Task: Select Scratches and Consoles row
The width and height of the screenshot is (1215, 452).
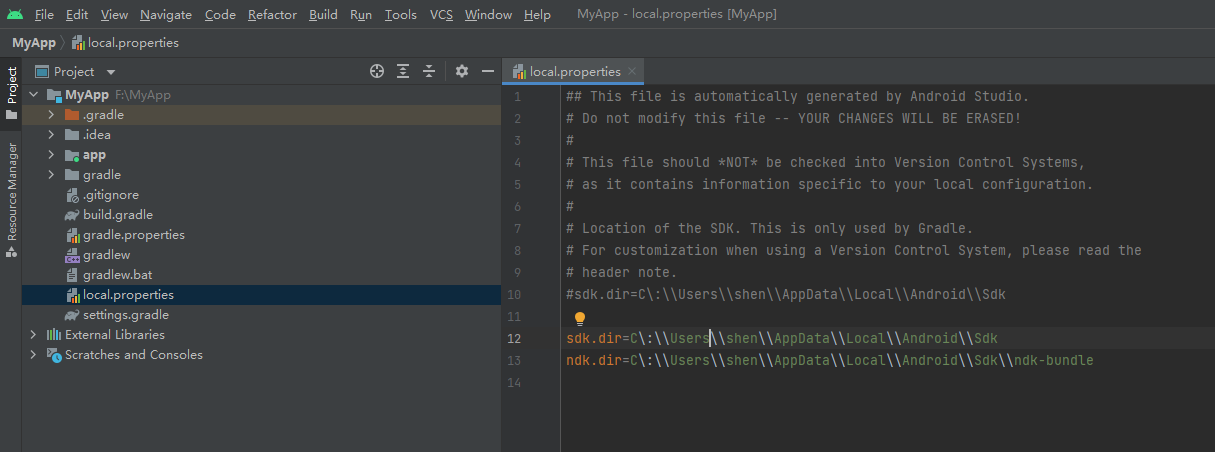Action: 261,355
